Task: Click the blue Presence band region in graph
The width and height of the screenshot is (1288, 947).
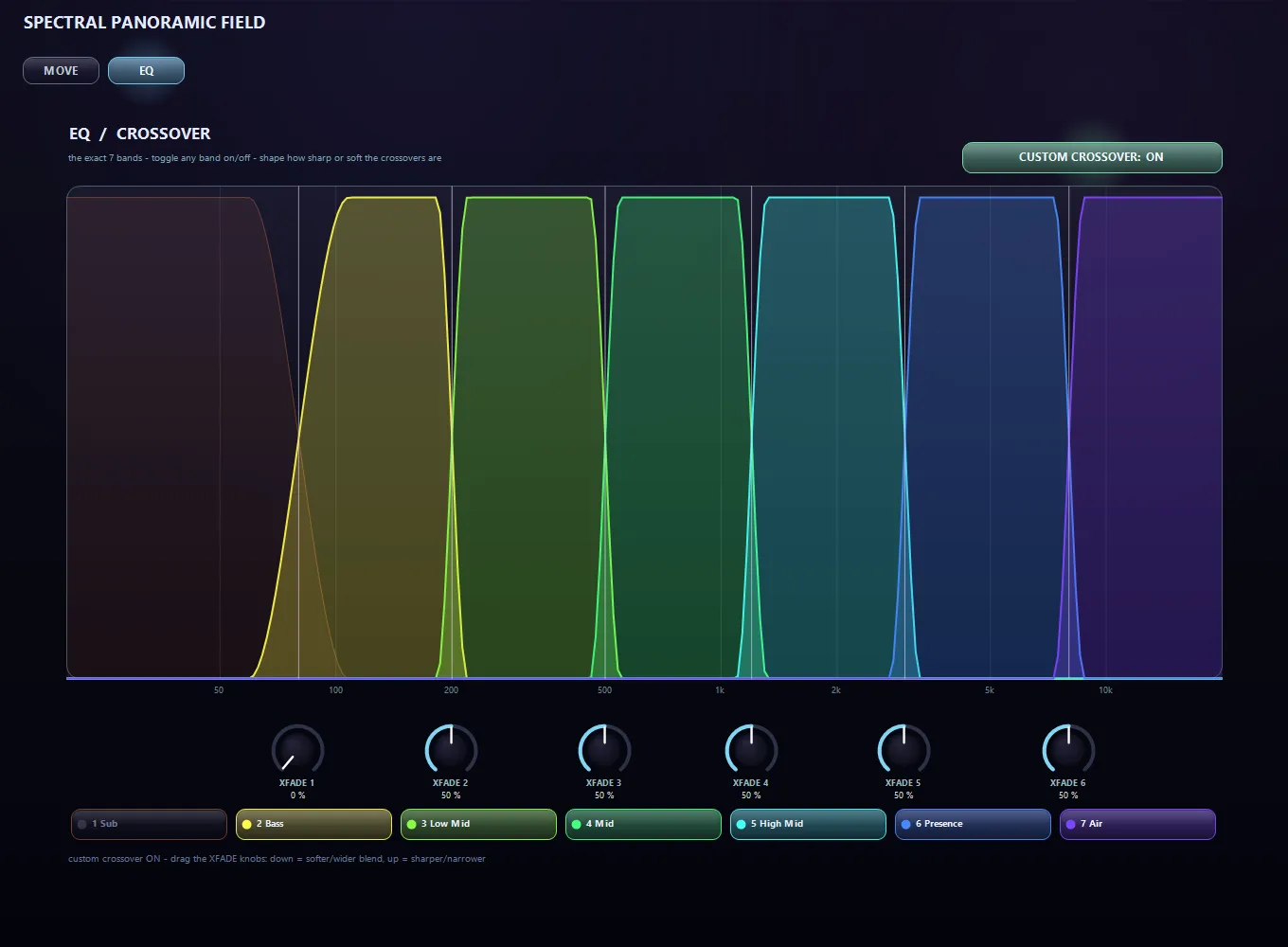Action: click(x=985, y=436)
